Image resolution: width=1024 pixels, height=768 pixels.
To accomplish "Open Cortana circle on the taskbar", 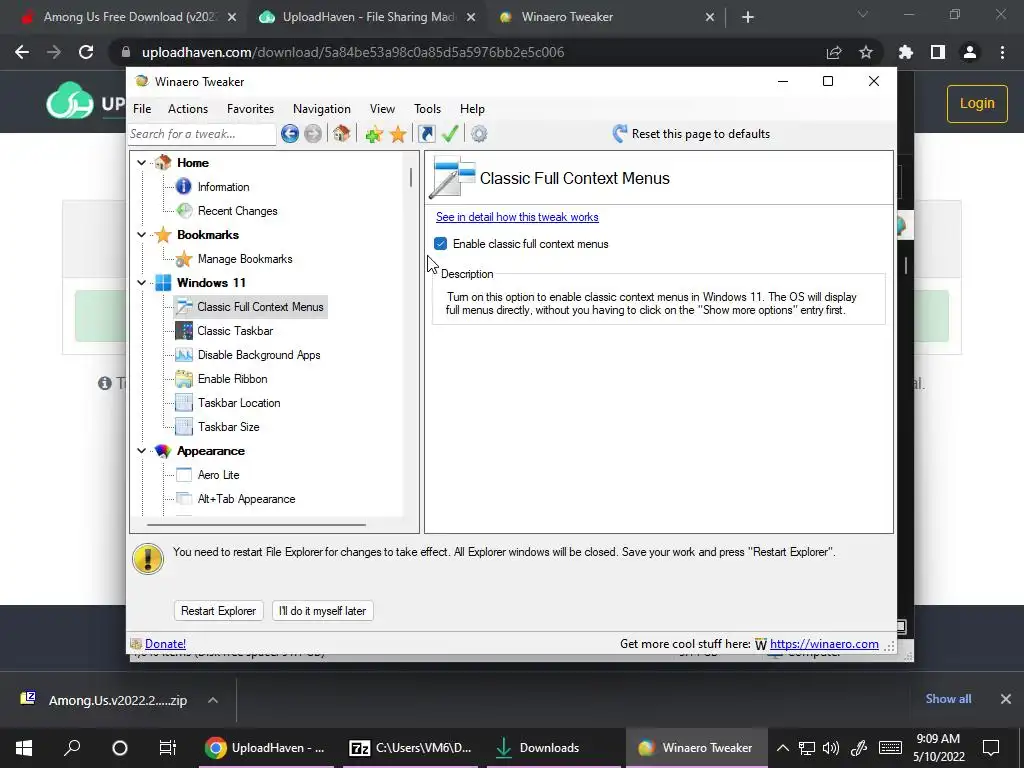I will pos(120,748).
